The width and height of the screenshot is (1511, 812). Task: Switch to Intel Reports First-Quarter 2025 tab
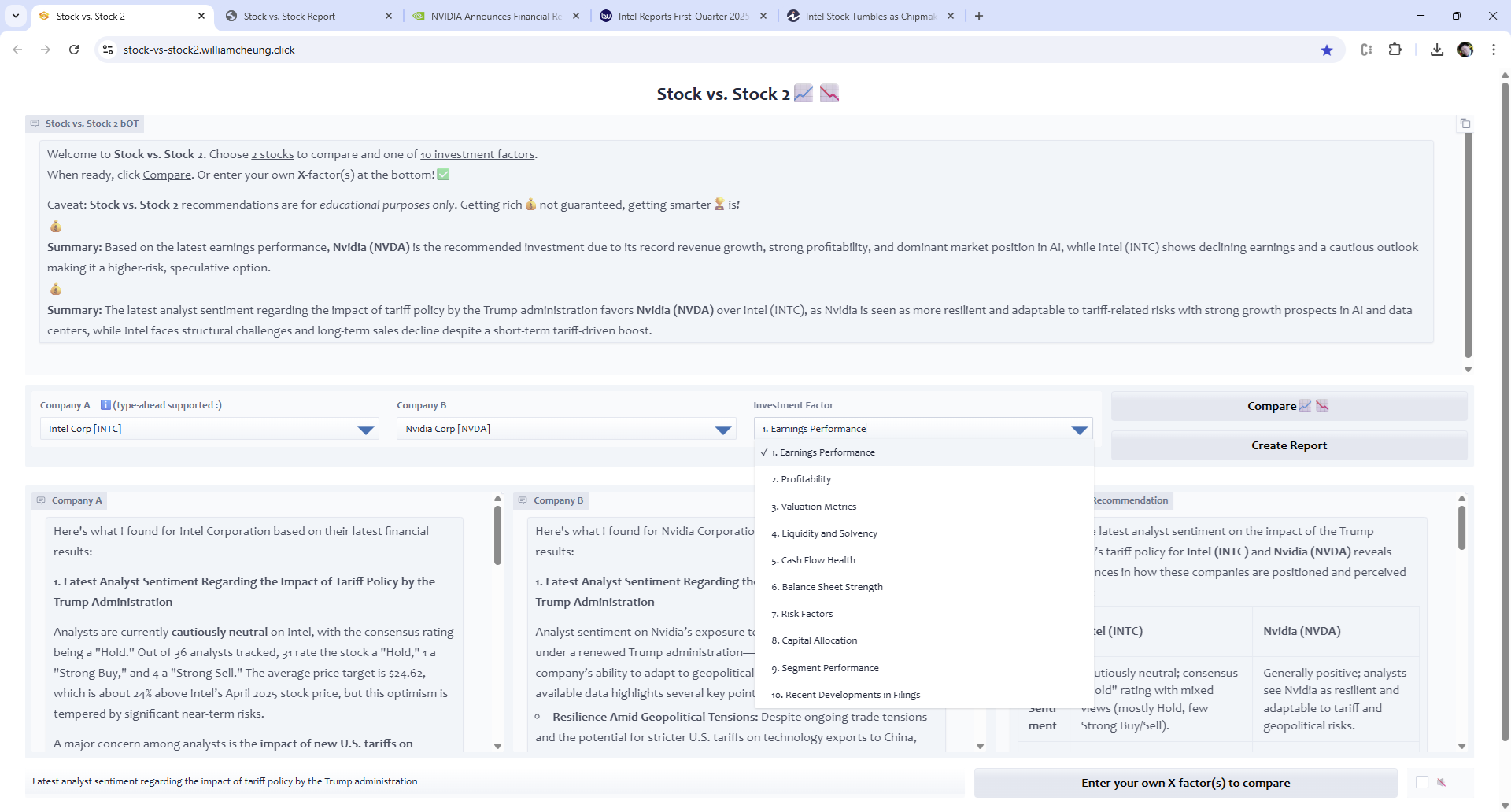click(x=683, y=16)
